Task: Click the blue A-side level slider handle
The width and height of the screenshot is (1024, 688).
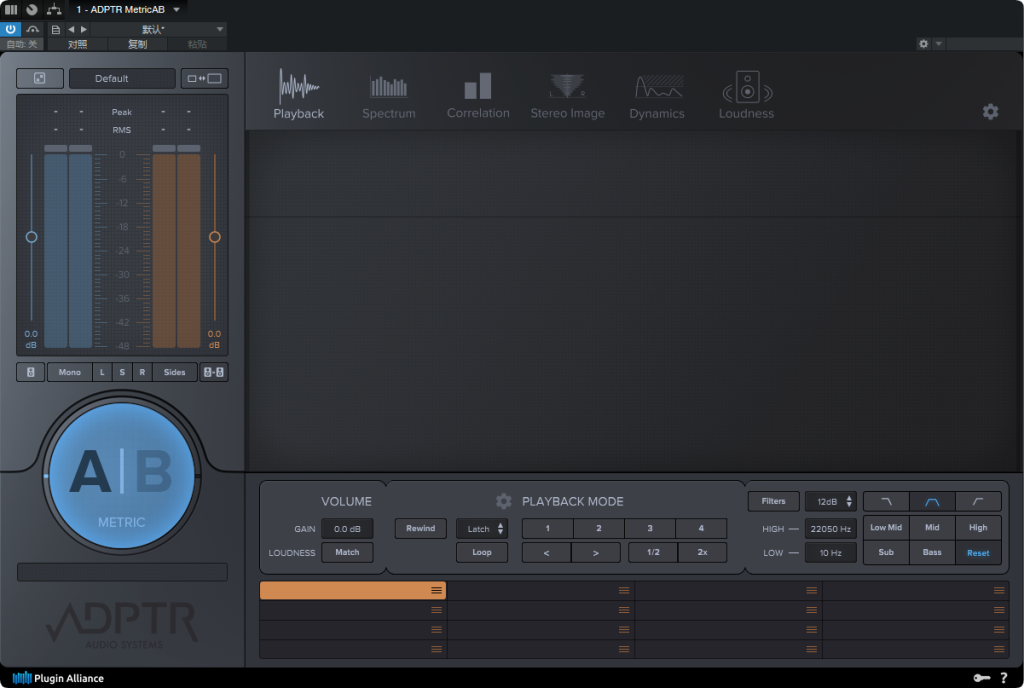Action: coord(31,237)
